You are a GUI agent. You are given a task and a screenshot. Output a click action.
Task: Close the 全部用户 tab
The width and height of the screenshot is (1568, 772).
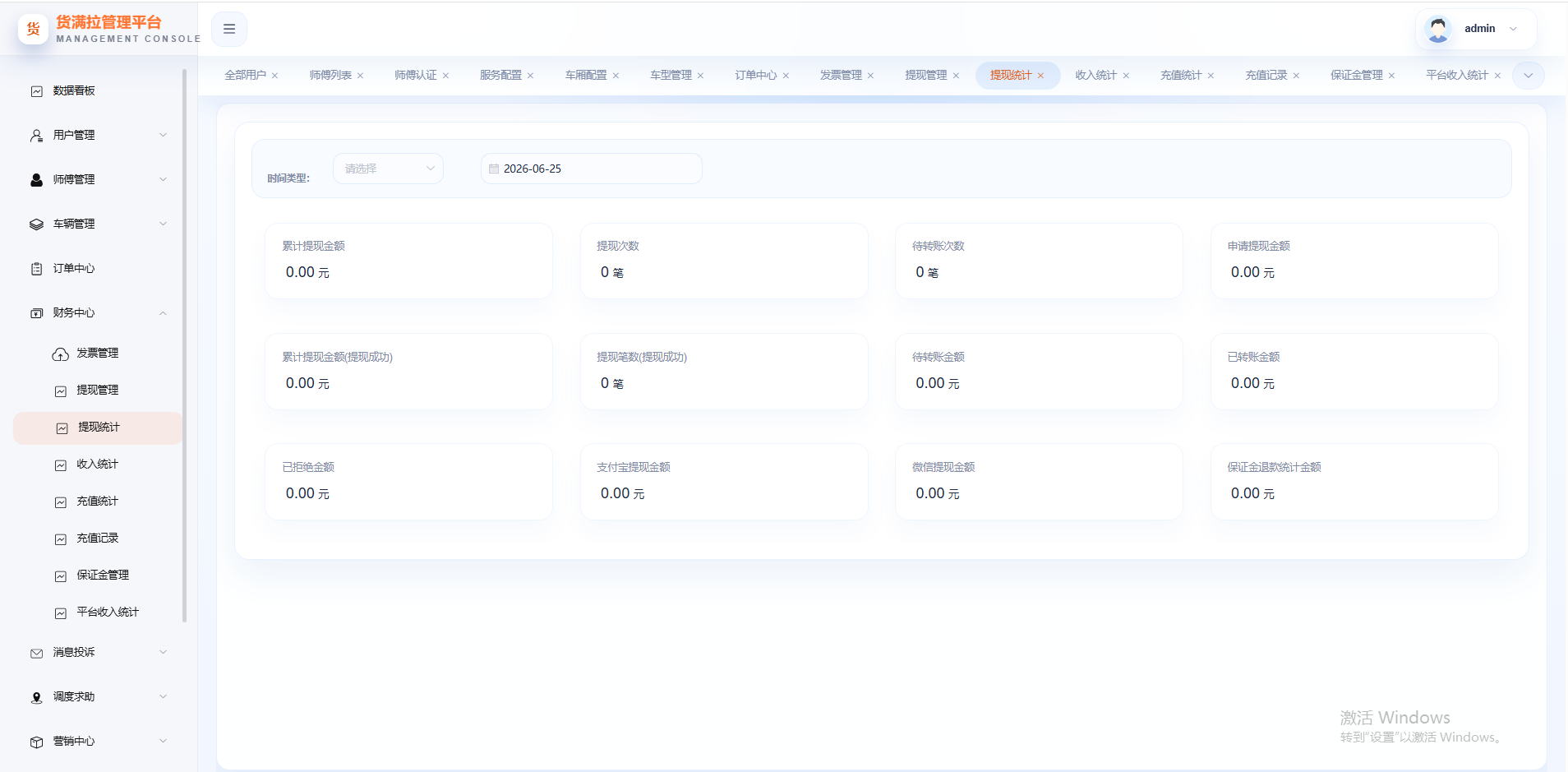274,76
